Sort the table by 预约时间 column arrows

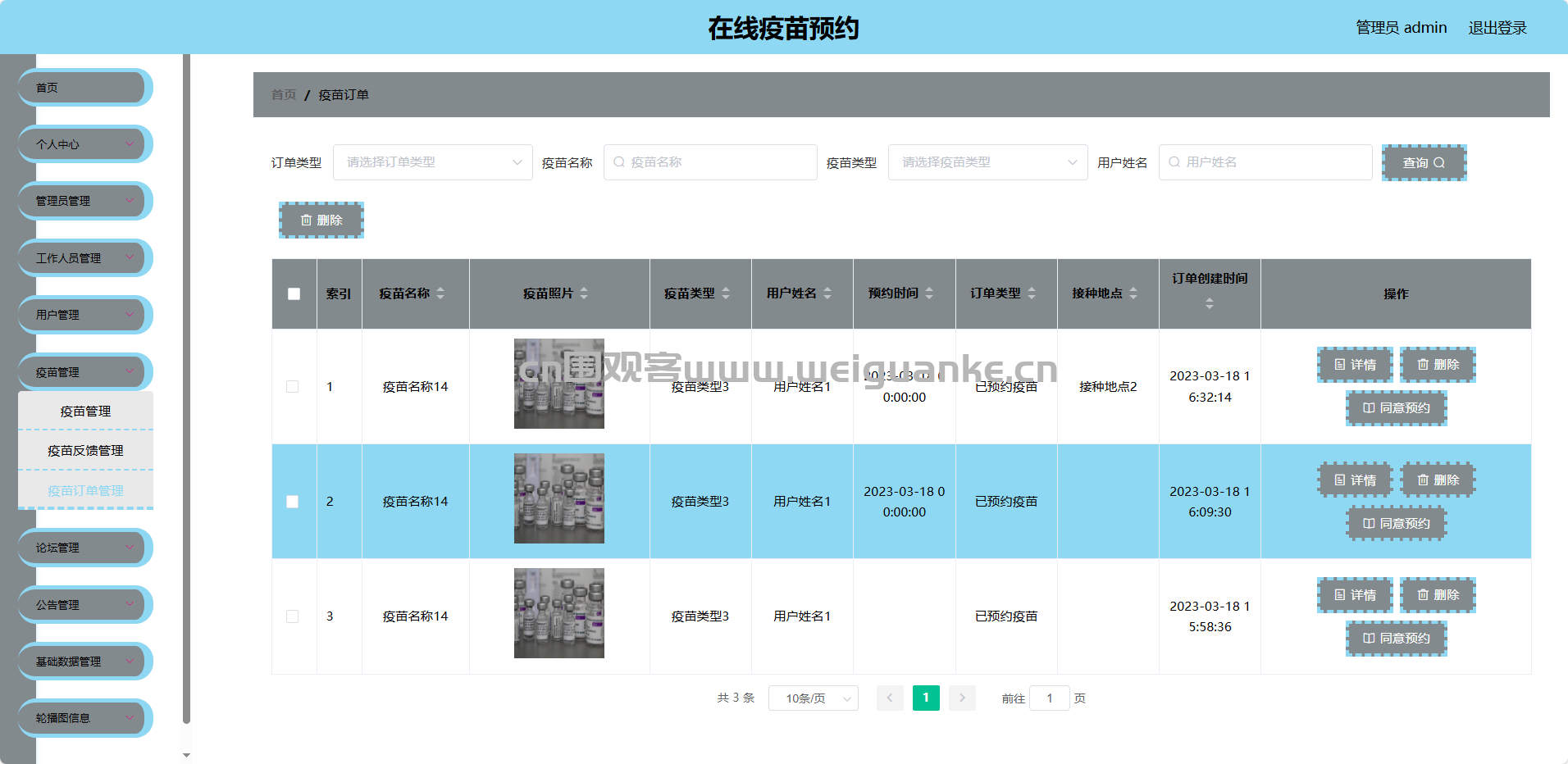[x=929, y=293]
